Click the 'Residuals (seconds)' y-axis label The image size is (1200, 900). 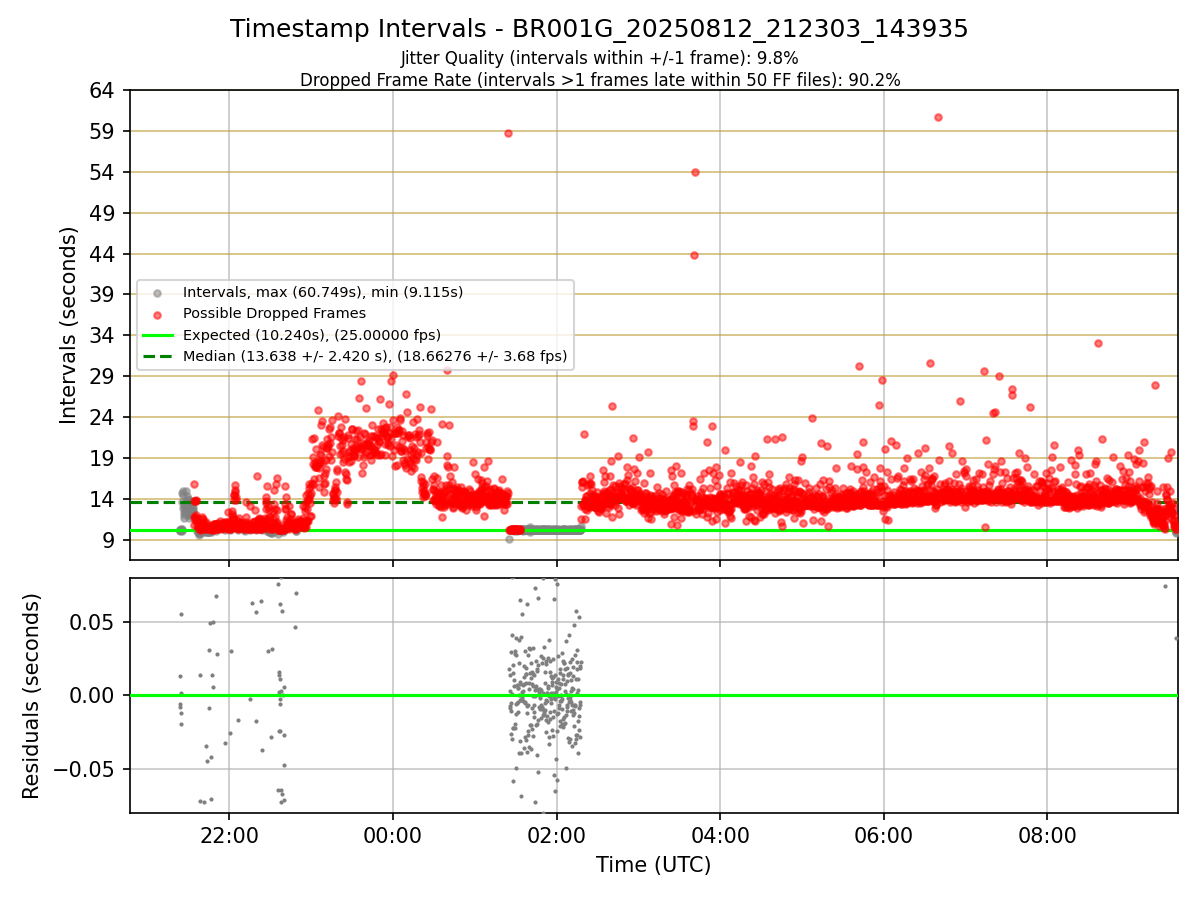(x=31, y=696)
